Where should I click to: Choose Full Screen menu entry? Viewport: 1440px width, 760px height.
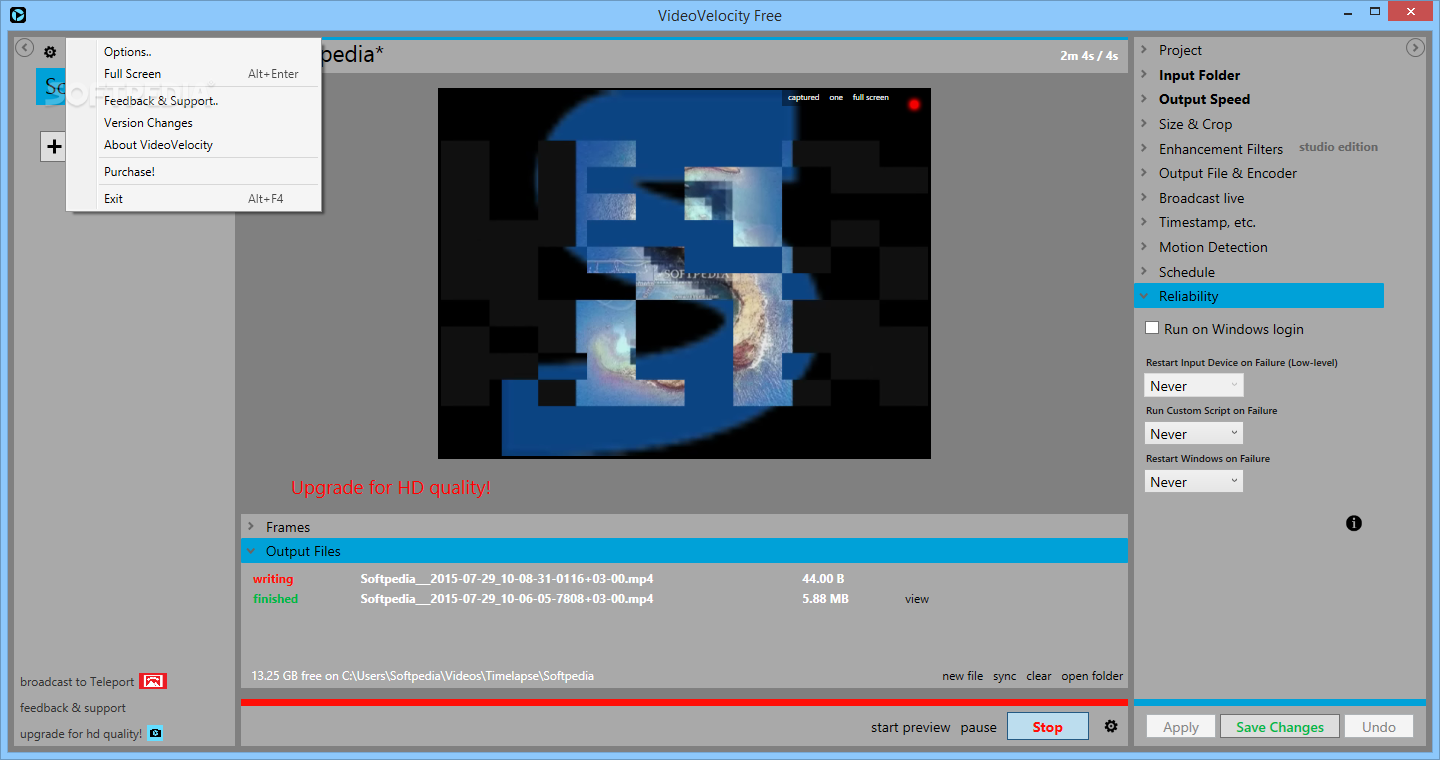[193, 74]
